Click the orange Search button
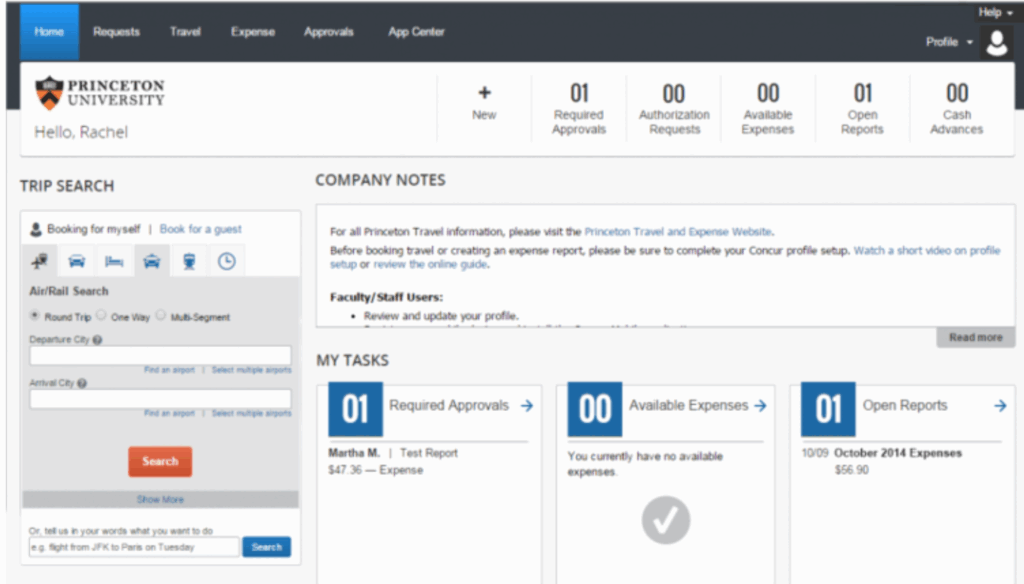This screenshot has width=1024, height=584. 160,461
